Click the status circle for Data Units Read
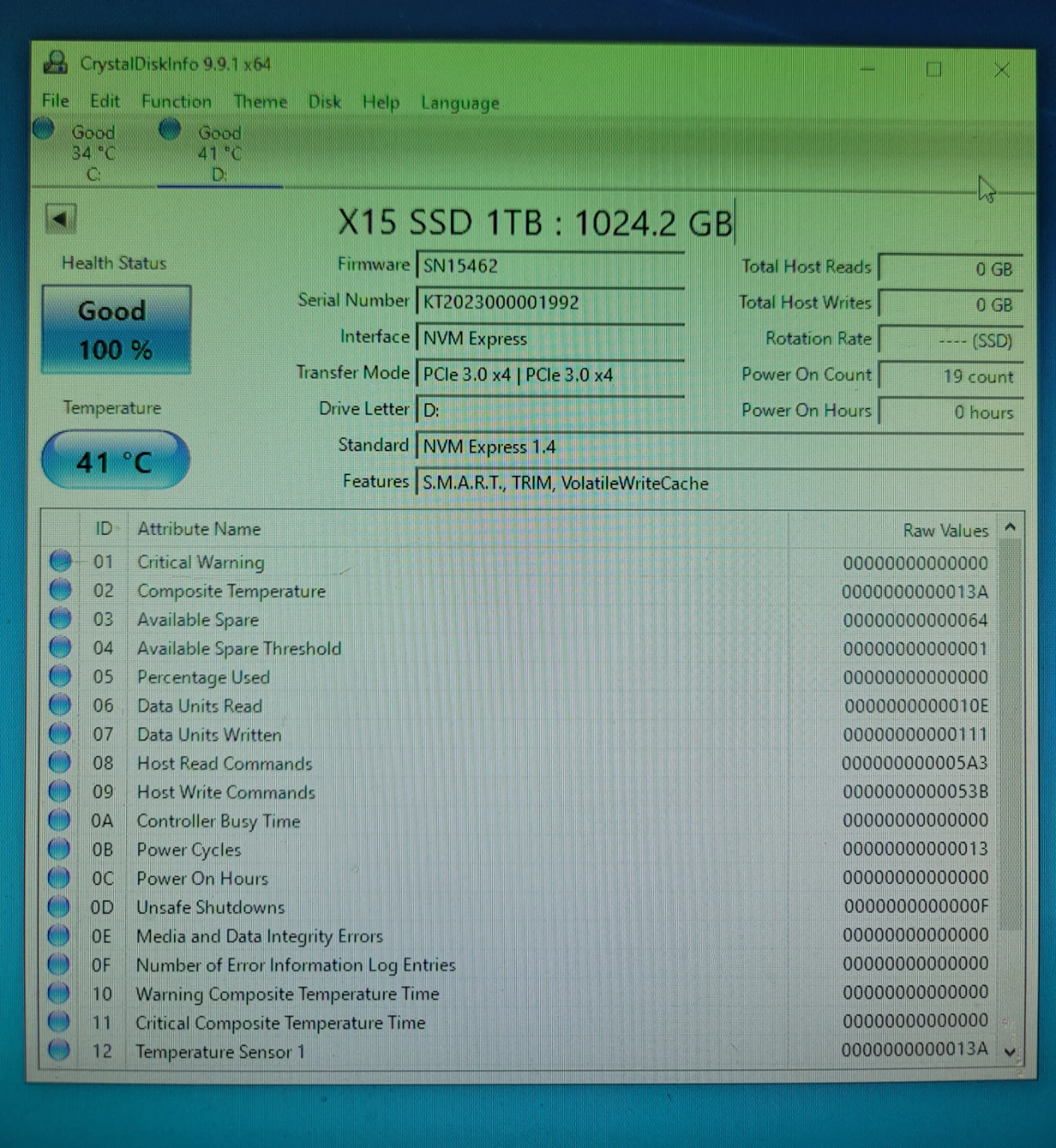1056x1148 pixels. (x=61, y=705)
